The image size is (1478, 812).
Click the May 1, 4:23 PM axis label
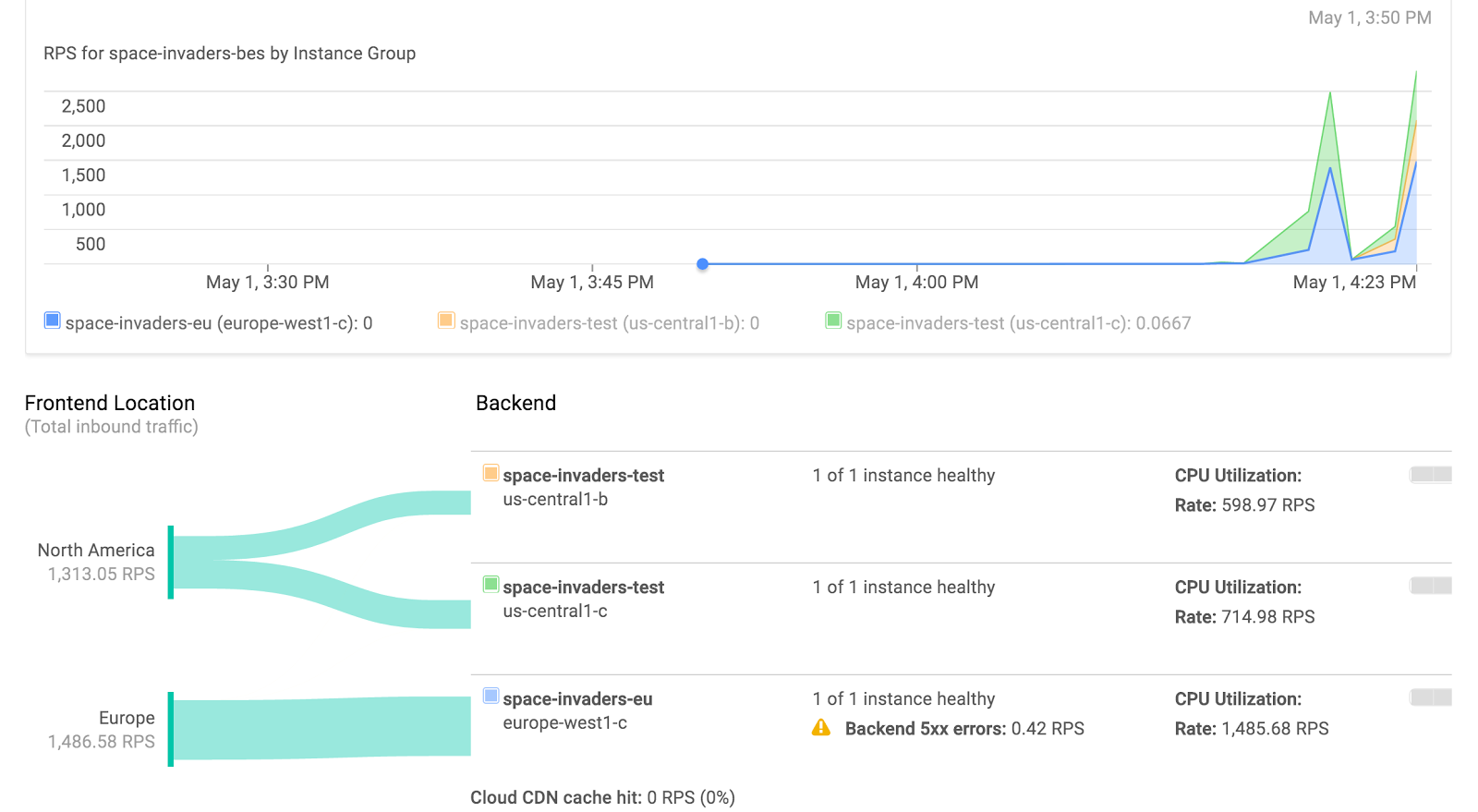click(x=1354, y=283)
